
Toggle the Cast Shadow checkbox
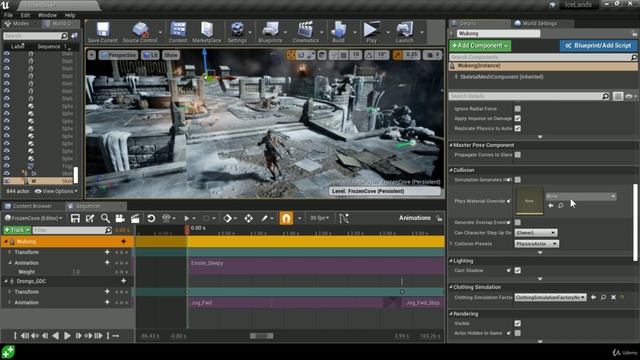click(518, 270)
